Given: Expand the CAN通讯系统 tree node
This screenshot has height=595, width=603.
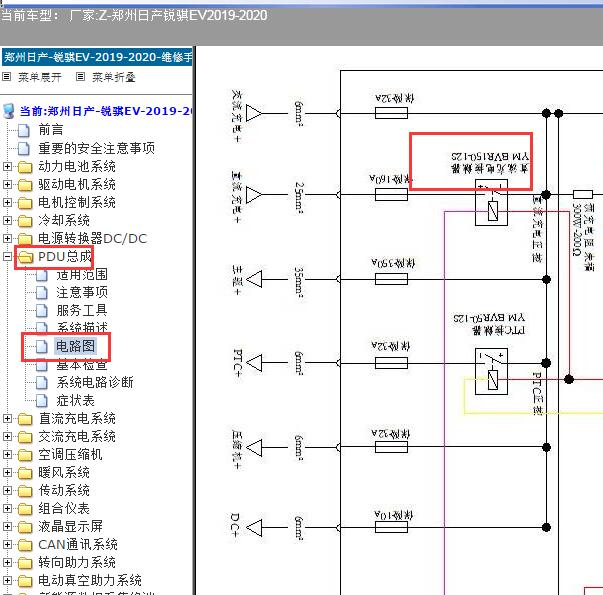Looking at the screenshot, I should click(7, 545).
